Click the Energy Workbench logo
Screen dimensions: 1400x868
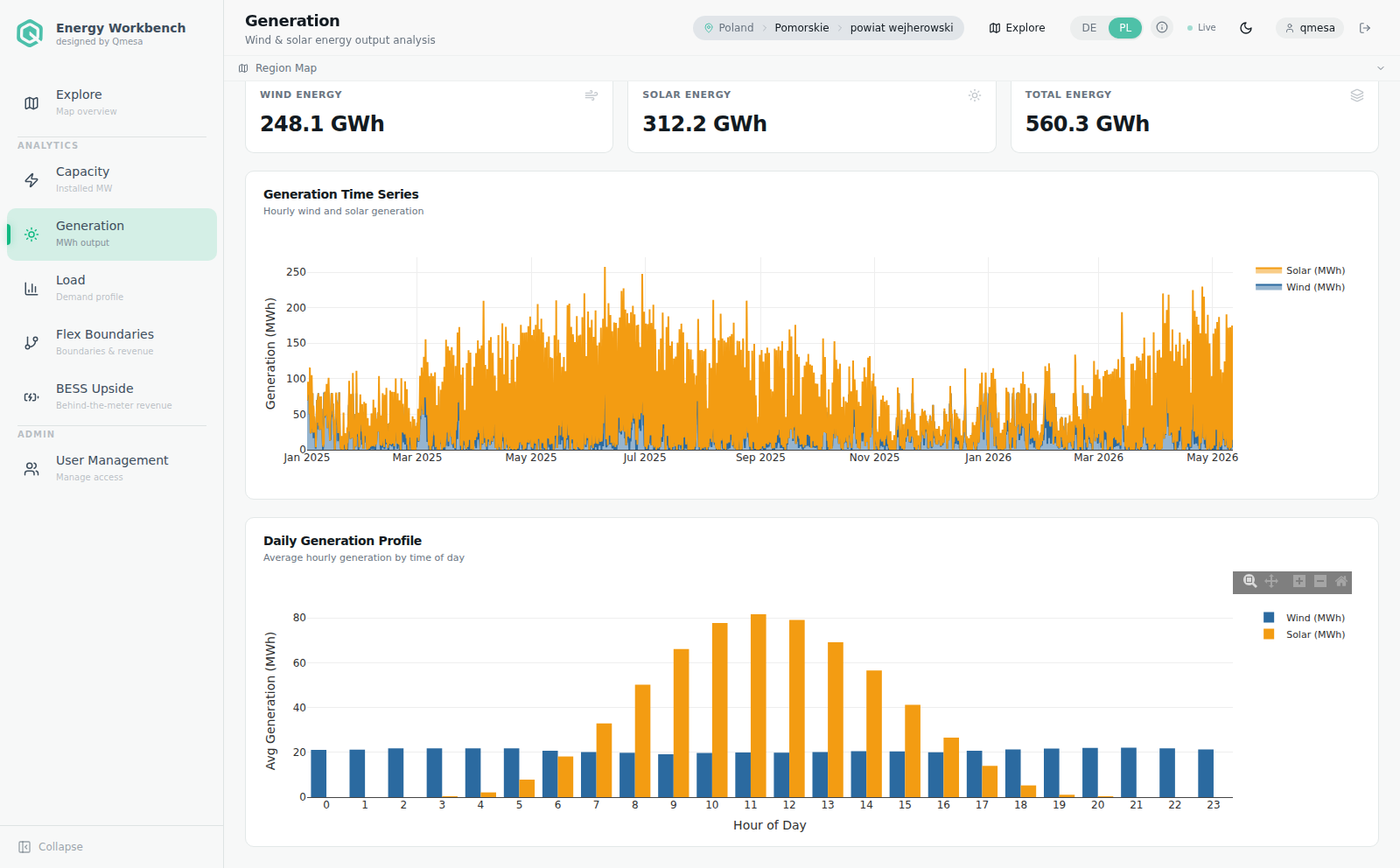pyautogui.click(x=30, y=33)
